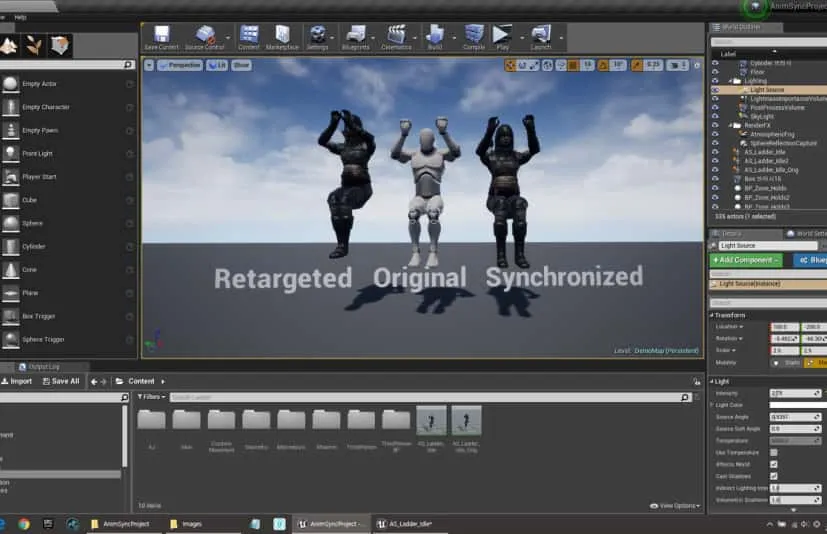Collapse the Lighting folder in the outliner
Viewport: 827px width, 534px height.
point(730,81)
